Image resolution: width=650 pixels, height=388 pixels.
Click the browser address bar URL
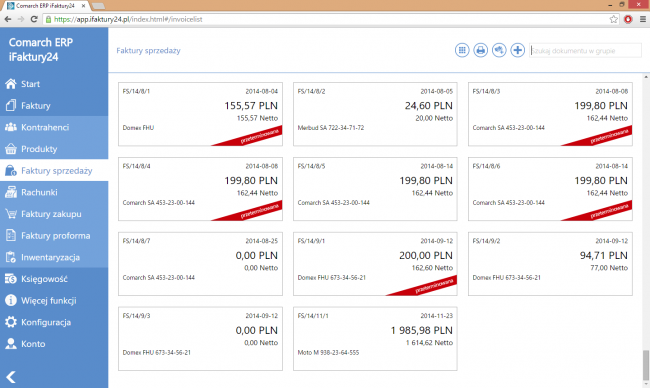pos(128,19)
